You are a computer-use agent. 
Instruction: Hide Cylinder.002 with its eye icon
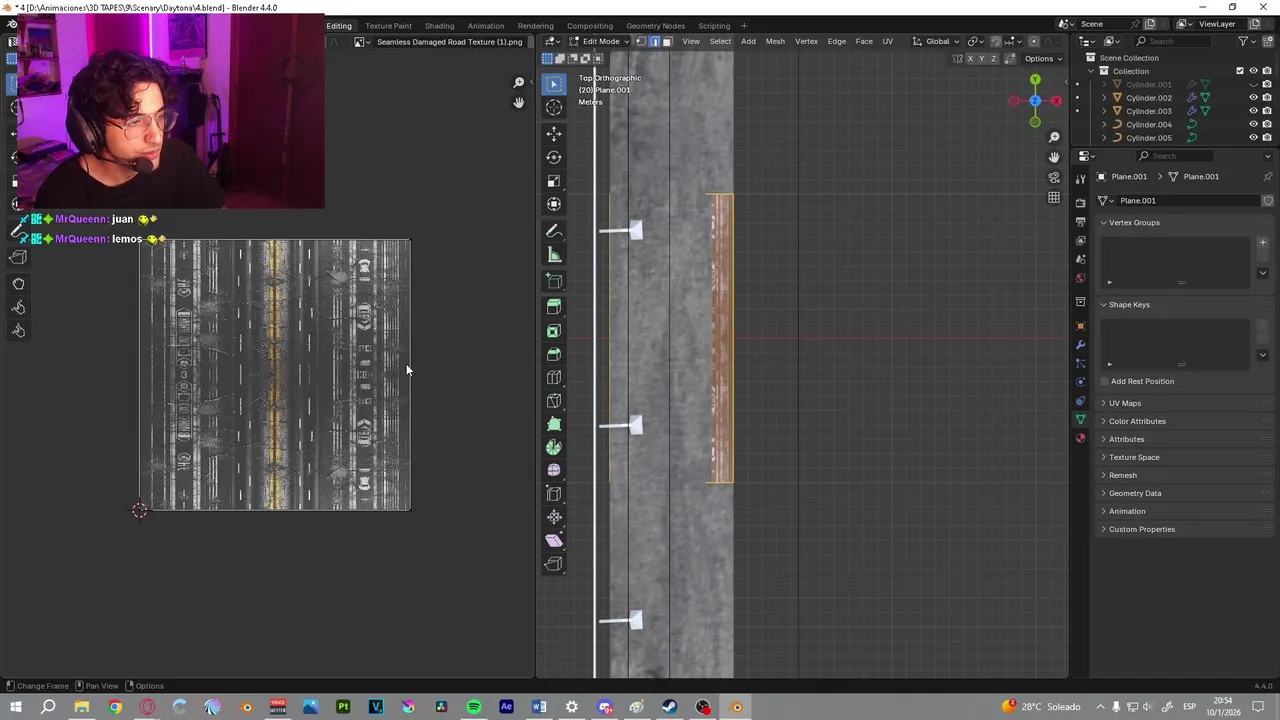[x=1253, y=98]
